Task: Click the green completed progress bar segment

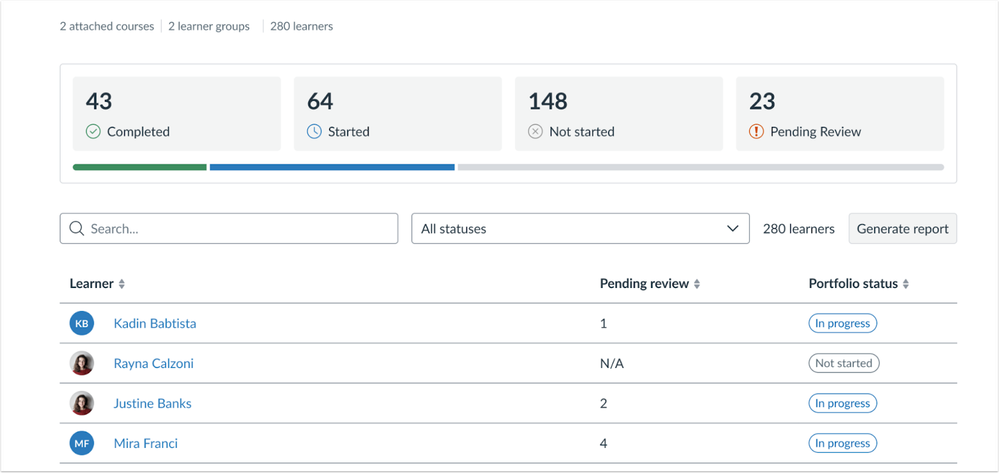Action: tap(140, 167)
